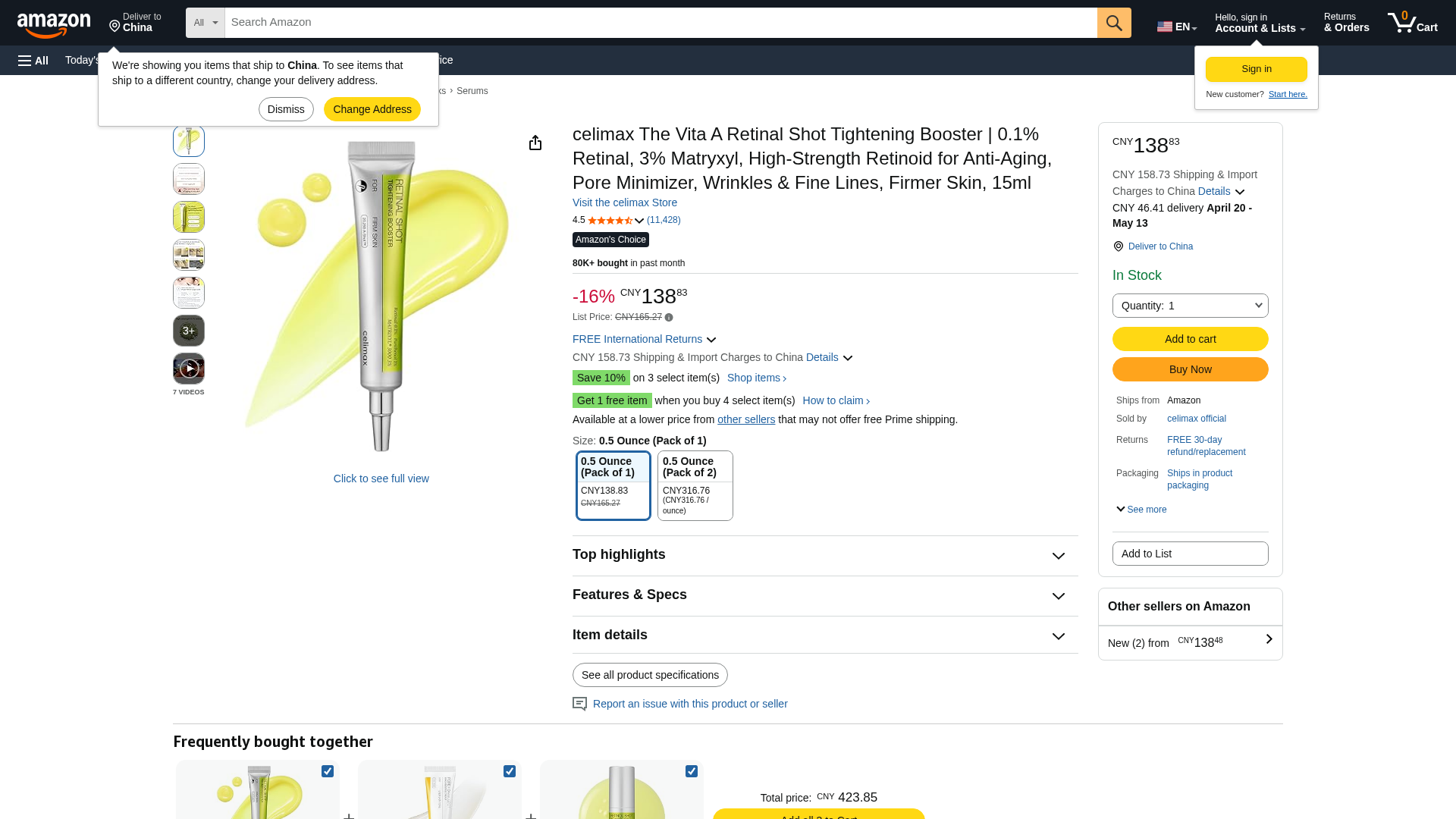Click the share icon beside the product title

click(535, 142)
